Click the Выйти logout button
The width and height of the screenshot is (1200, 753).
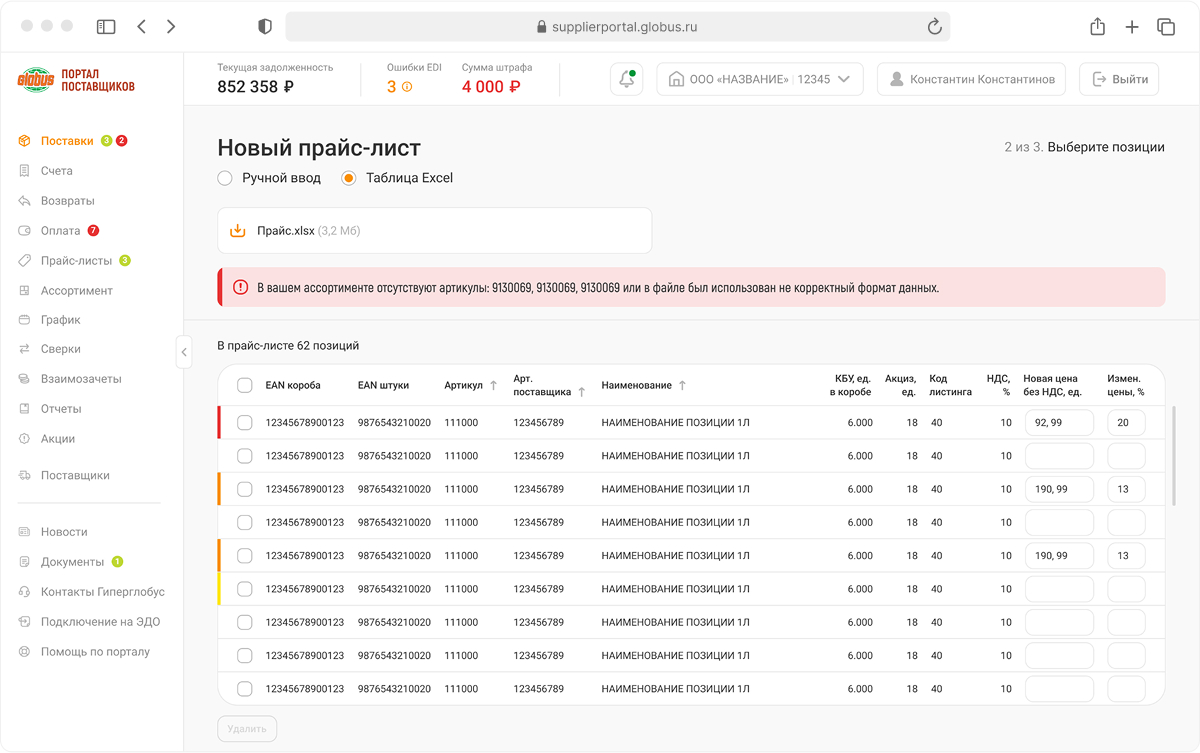click(x=1119, y=79)
